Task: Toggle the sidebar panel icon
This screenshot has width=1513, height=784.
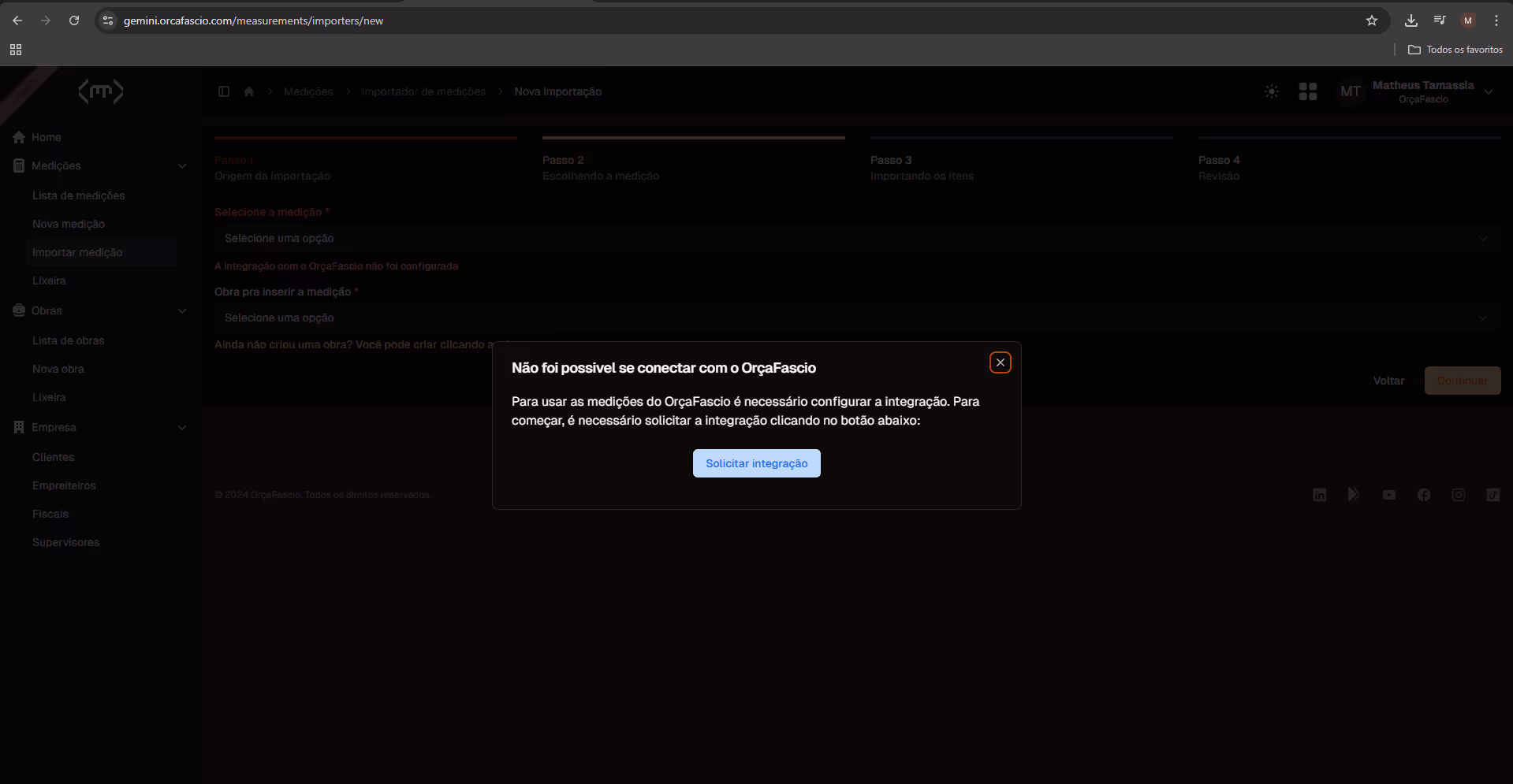Action: coord(224,91)
